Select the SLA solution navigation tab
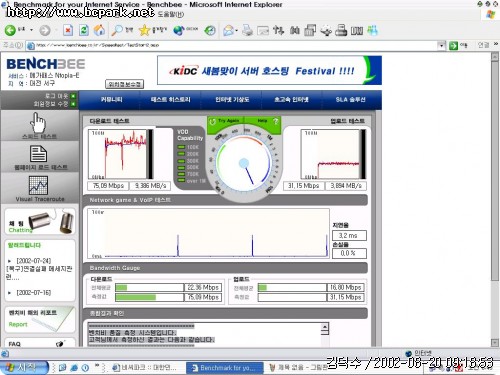Viewport: 500px width, 375px height. 350,100
